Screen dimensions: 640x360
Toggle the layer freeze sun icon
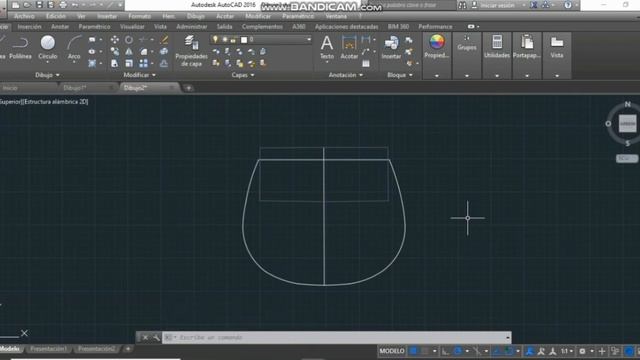click(x=224, y=40)
